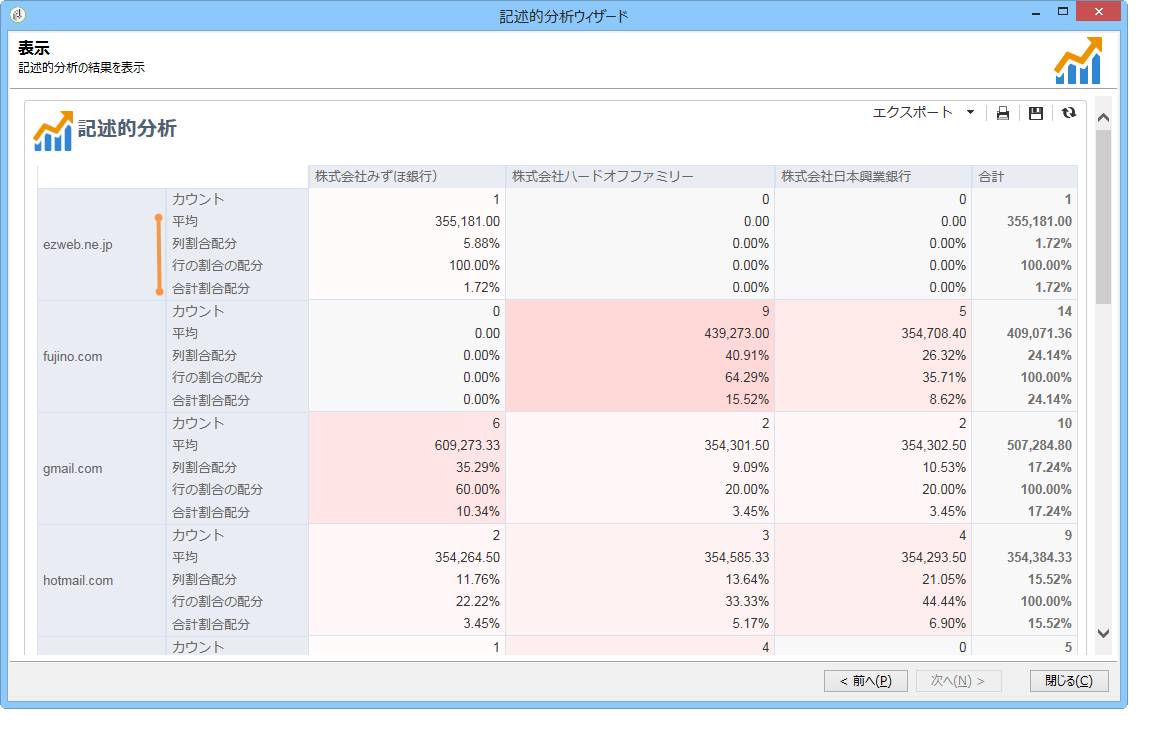1157x732 pixels.
Task: Click the 40.91% cell for fujino.com
Action: click(747, 356)
